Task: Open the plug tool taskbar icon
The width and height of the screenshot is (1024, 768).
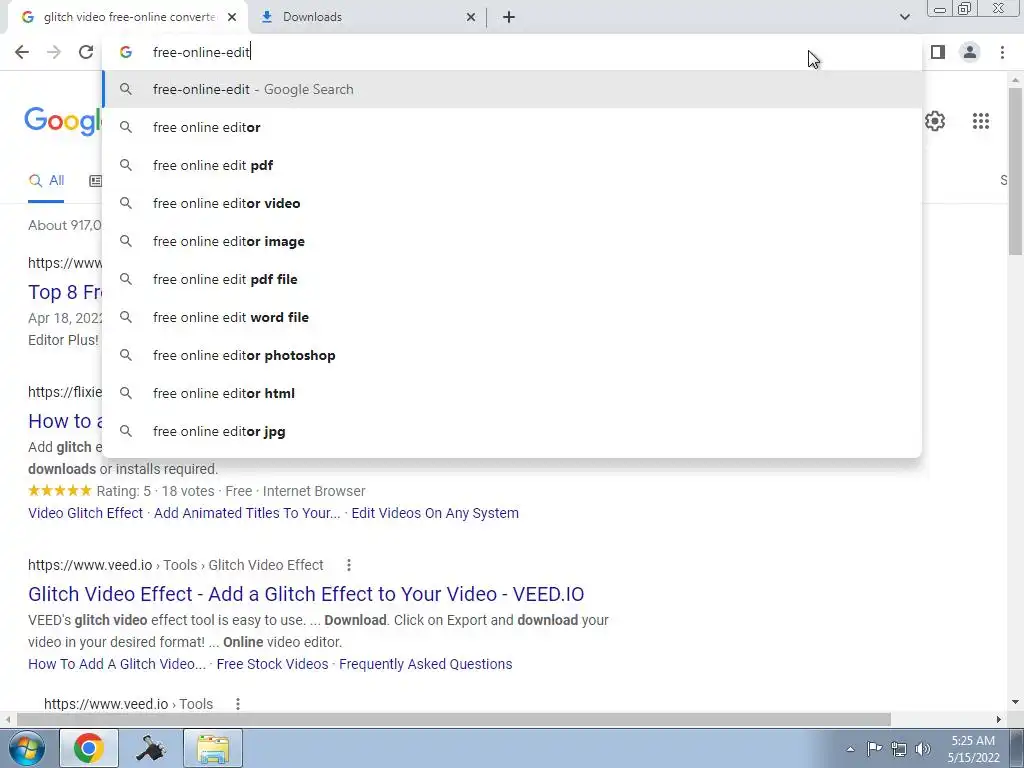Action: [x=151, y=748]
